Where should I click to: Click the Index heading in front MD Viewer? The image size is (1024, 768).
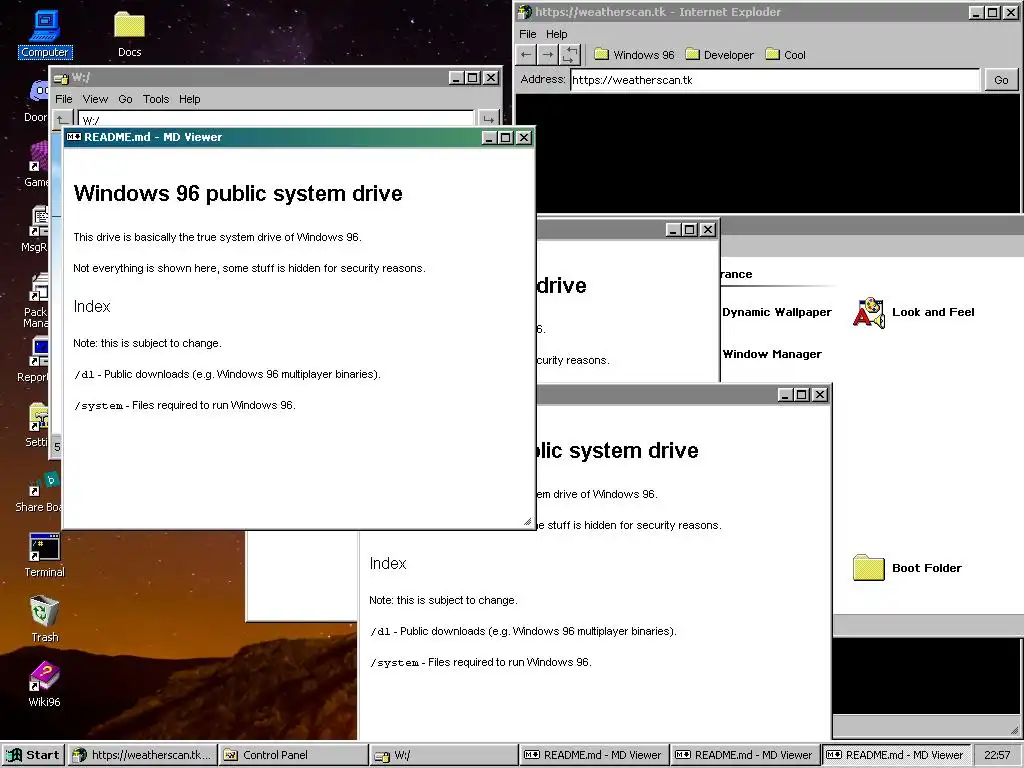92,306
